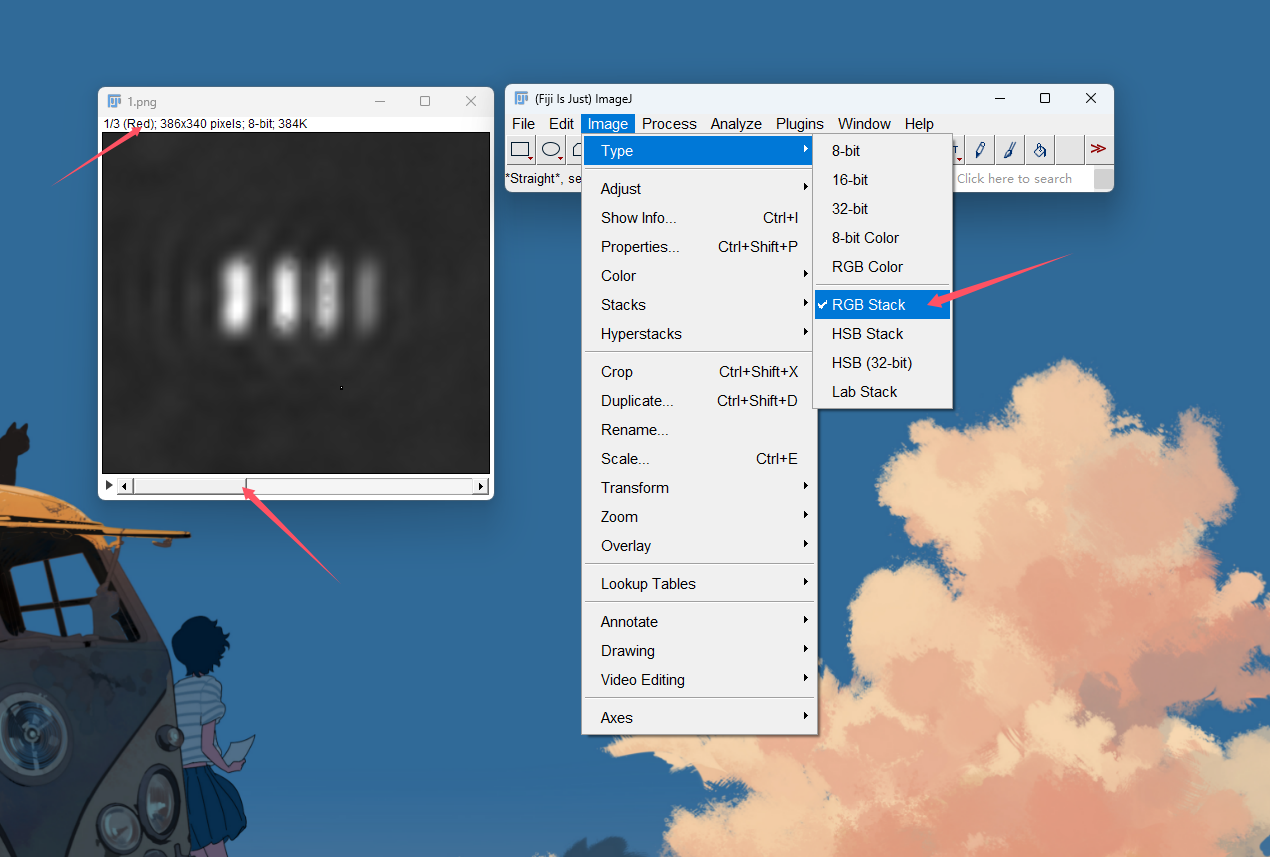Expand the Lookup Tables submenu

point(700,584)
